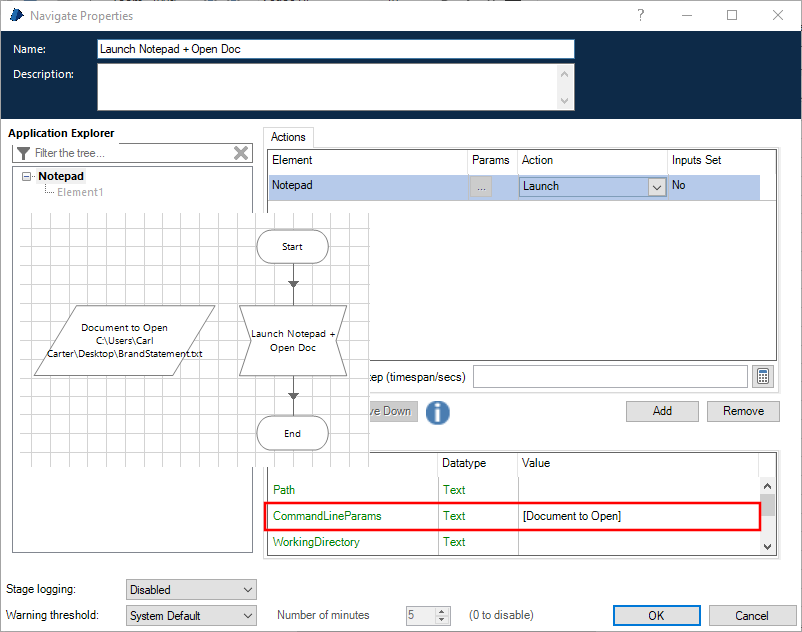Click the Action column header
Image resolution: width=802 pixels, height=632 pixels.
[592, 160]
